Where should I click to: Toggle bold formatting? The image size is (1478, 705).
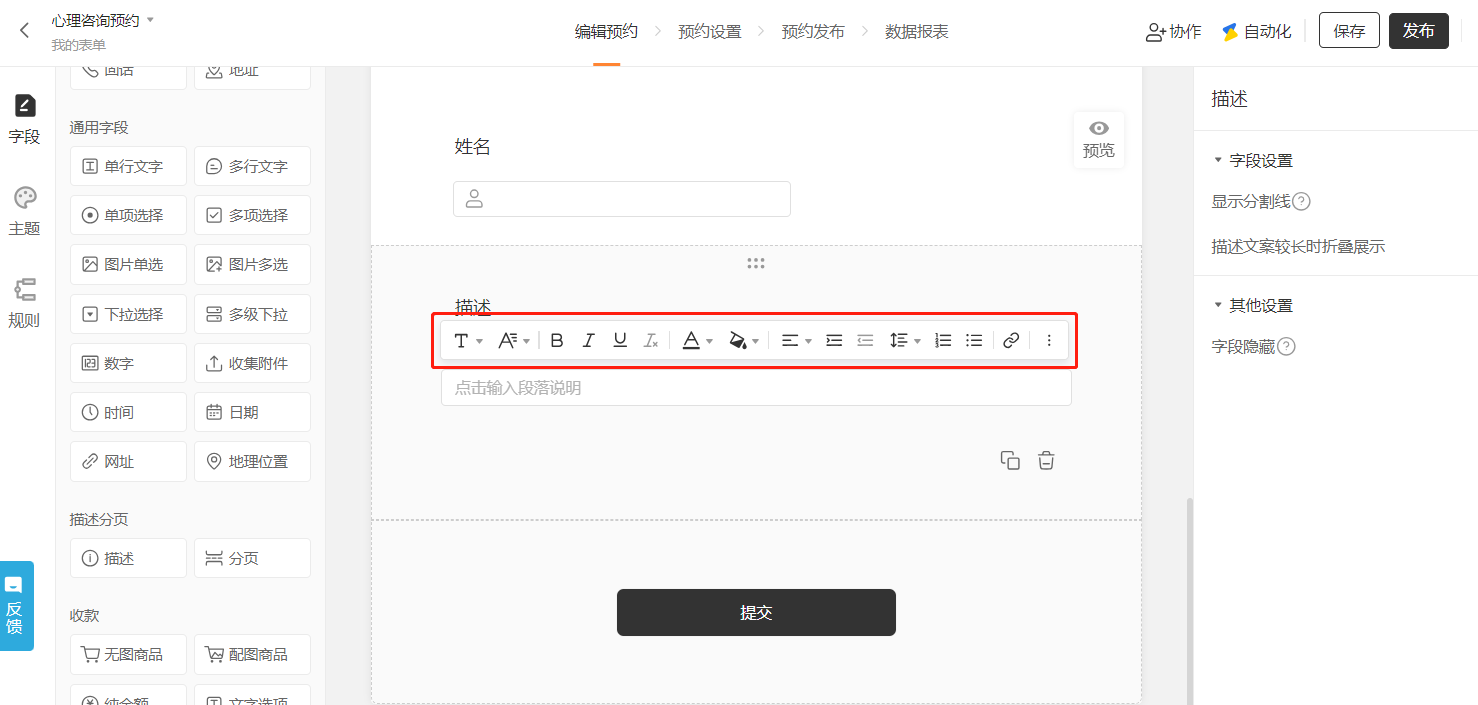click(557, 341)
